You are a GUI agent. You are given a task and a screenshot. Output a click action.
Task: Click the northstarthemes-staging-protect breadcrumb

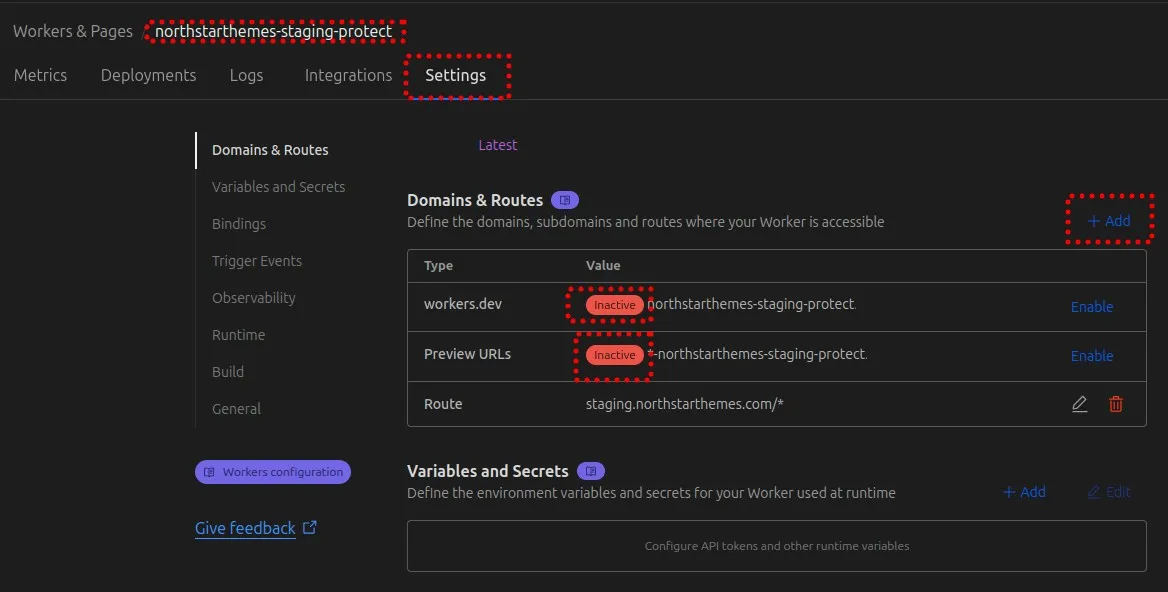coord(273,31)
